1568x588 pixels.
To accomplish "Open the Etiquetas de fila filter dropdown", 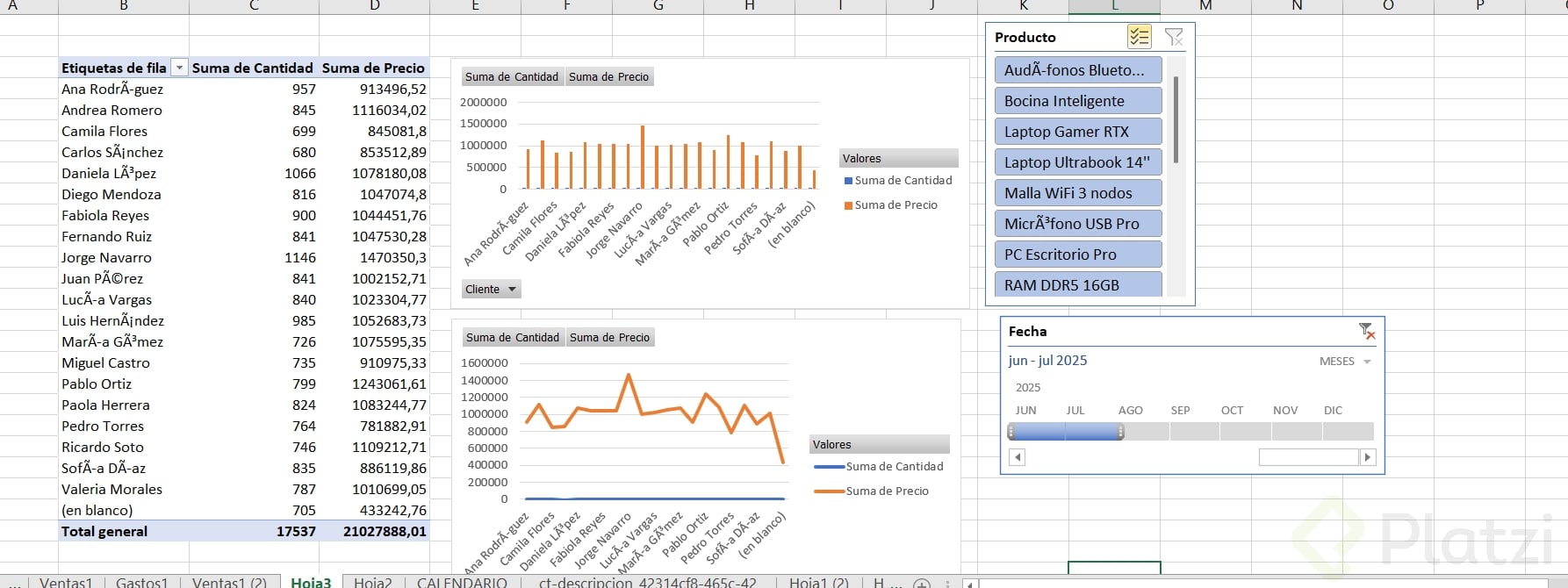I will (179, 68).
